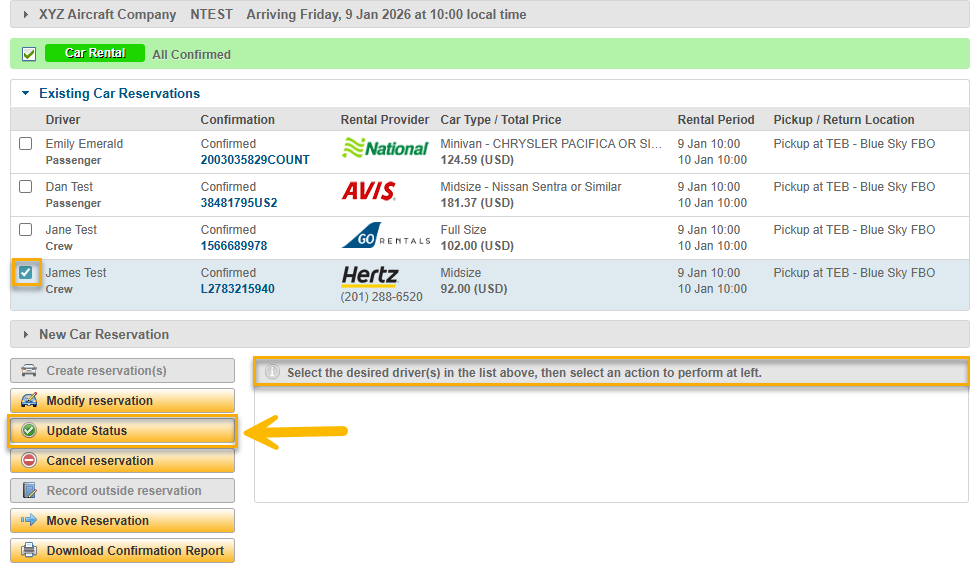Click the AVIS rental provider logo

coord(369,191)
